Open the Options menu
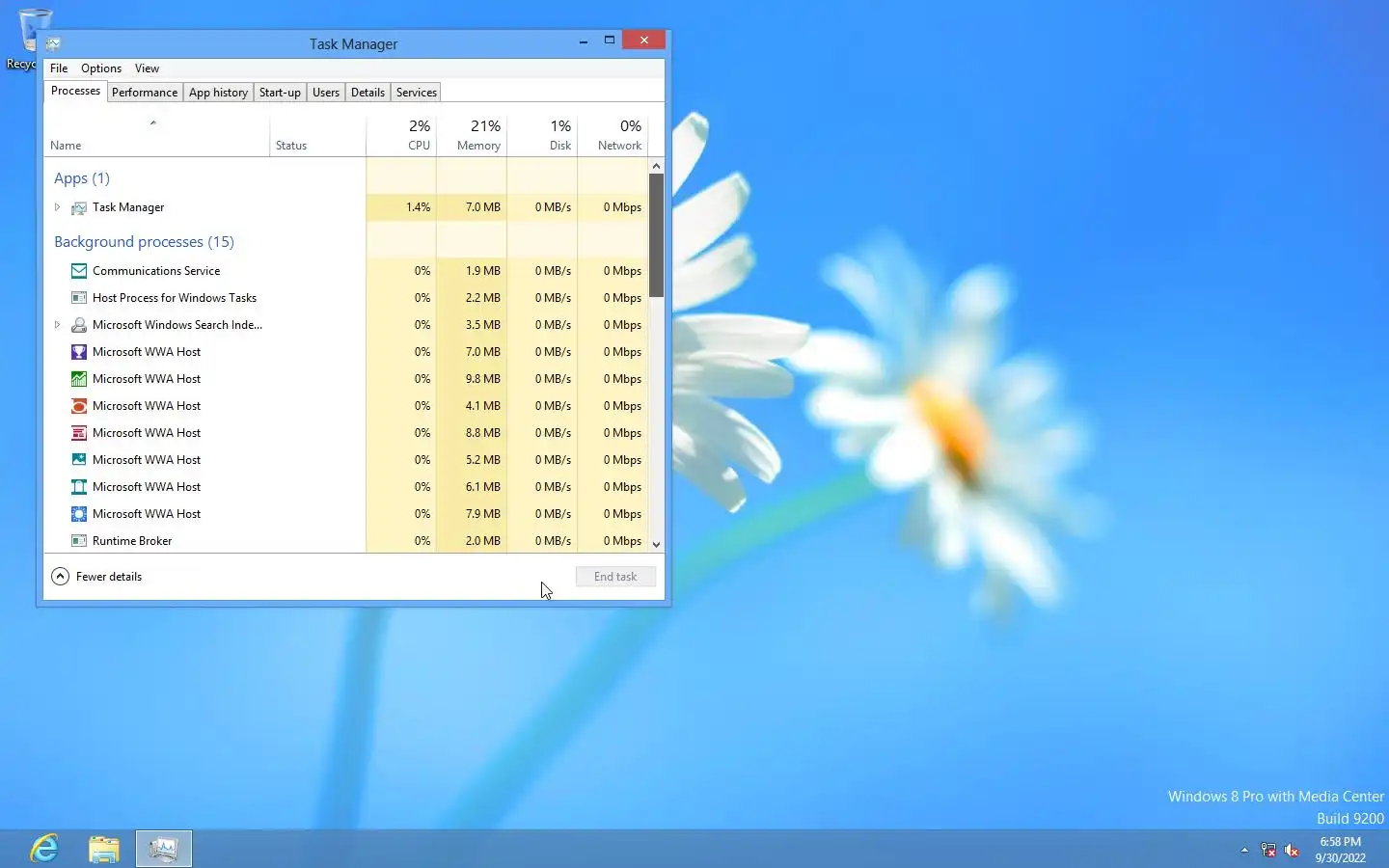 (x=101, y=68)
